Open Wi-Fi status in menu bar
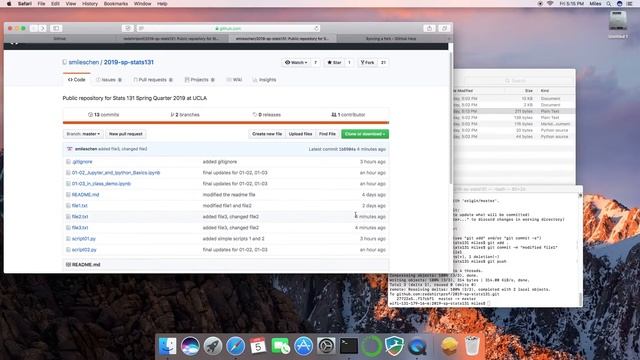Image resolution: width=640 pixels, height=360 pixels. [550, 4]
